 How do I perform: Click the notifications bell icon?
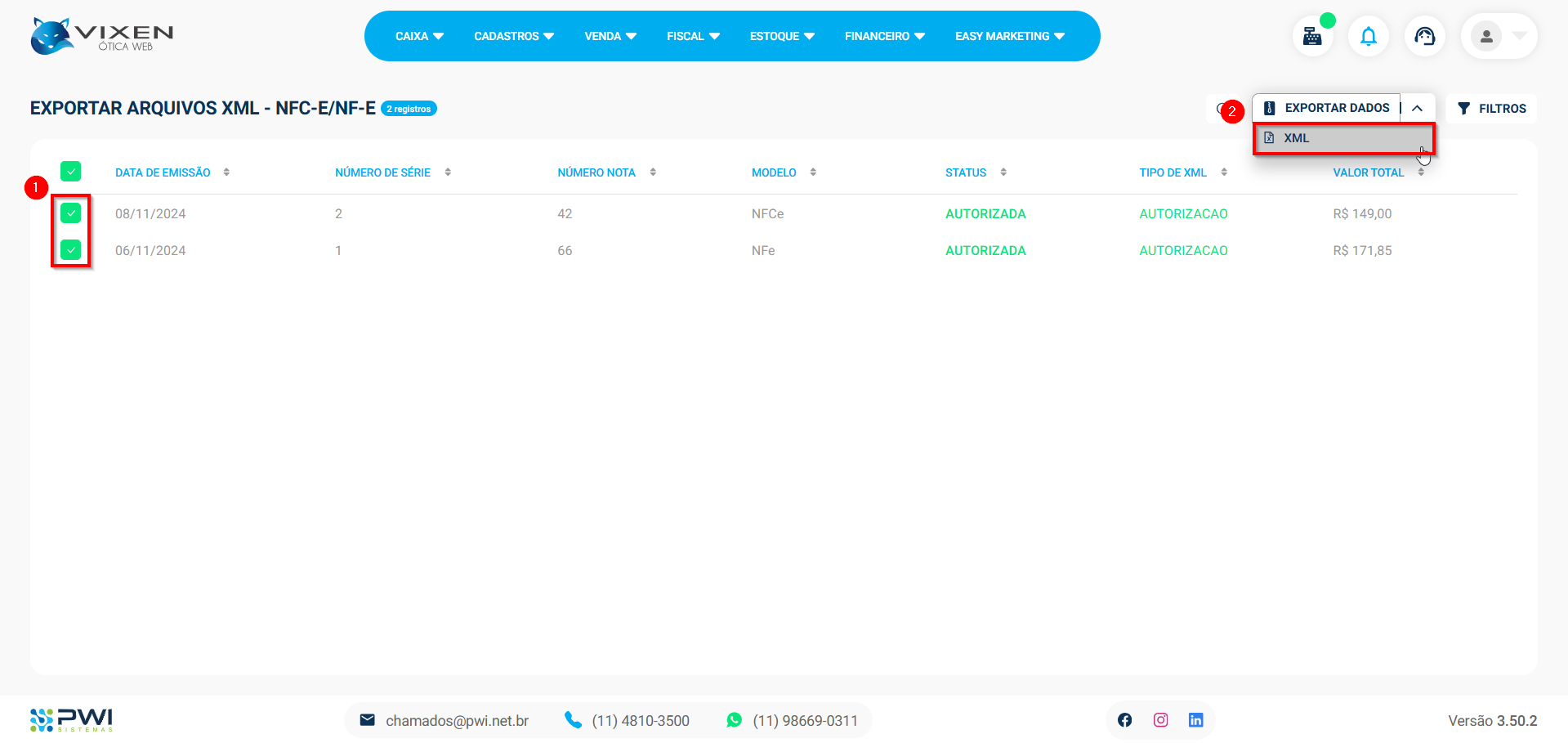[x=1368, y=37]
